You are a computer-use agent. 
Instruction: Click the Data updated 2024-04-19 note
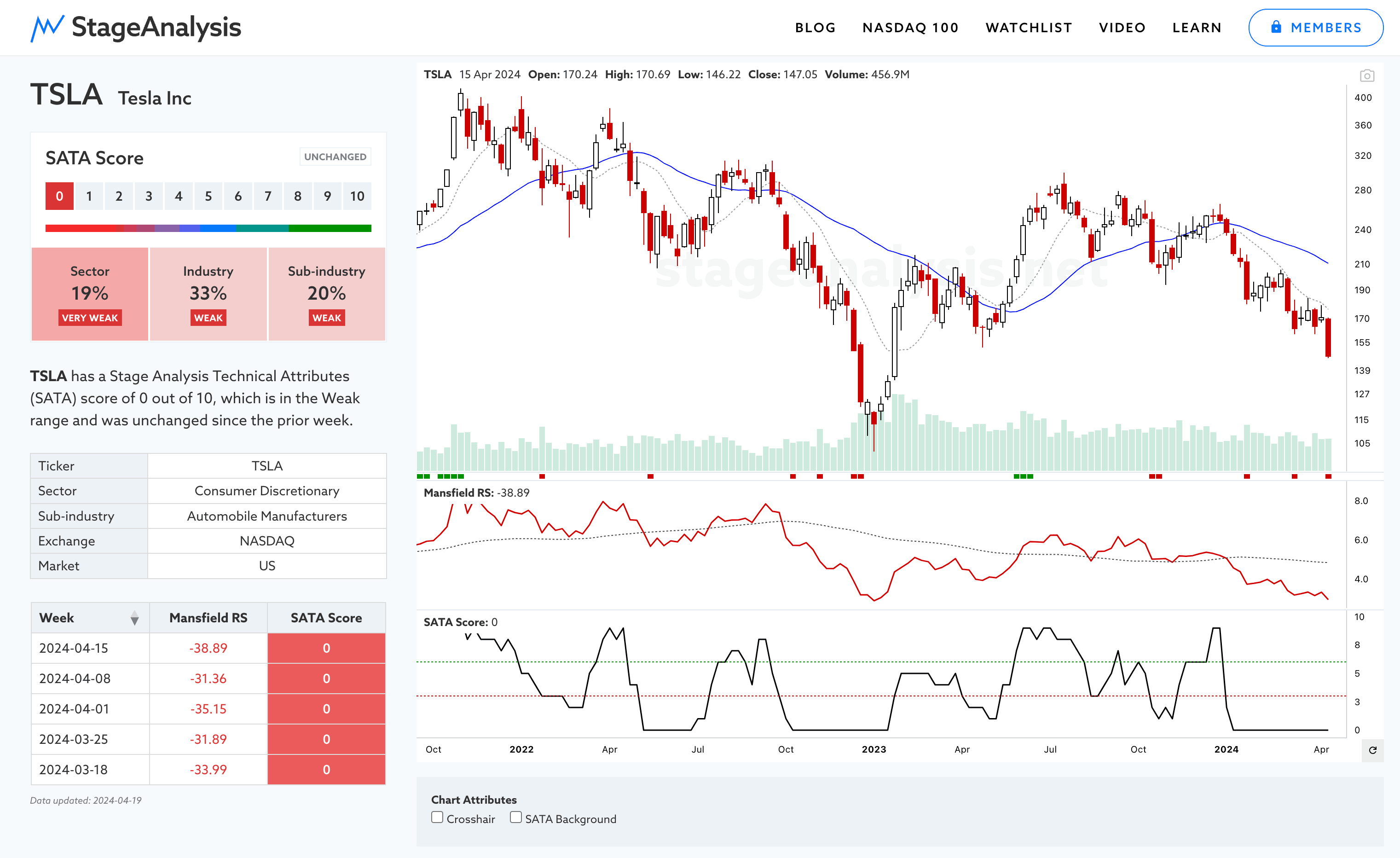[86, 800]
